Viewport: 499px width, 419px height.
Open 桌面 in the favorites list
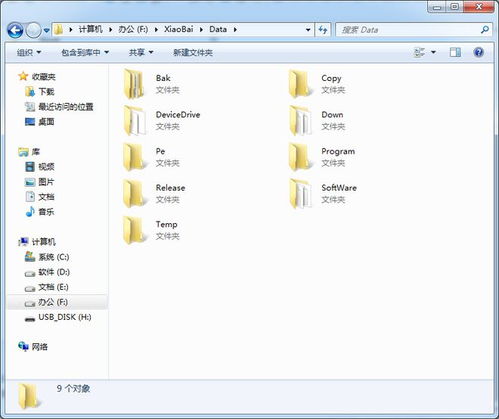[40, 122]
